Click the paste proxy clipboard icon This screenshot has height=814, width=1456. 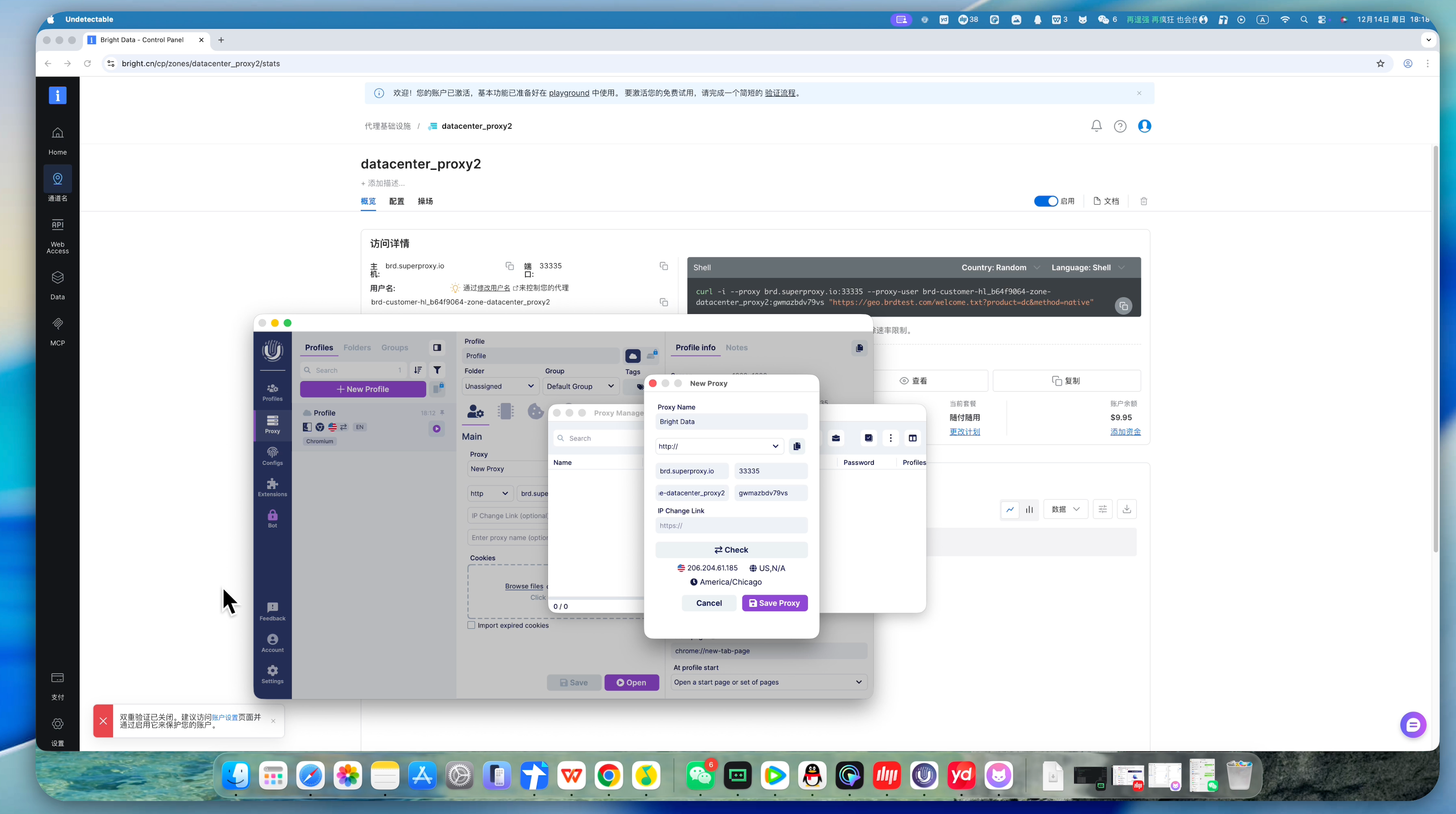point(796,446)
